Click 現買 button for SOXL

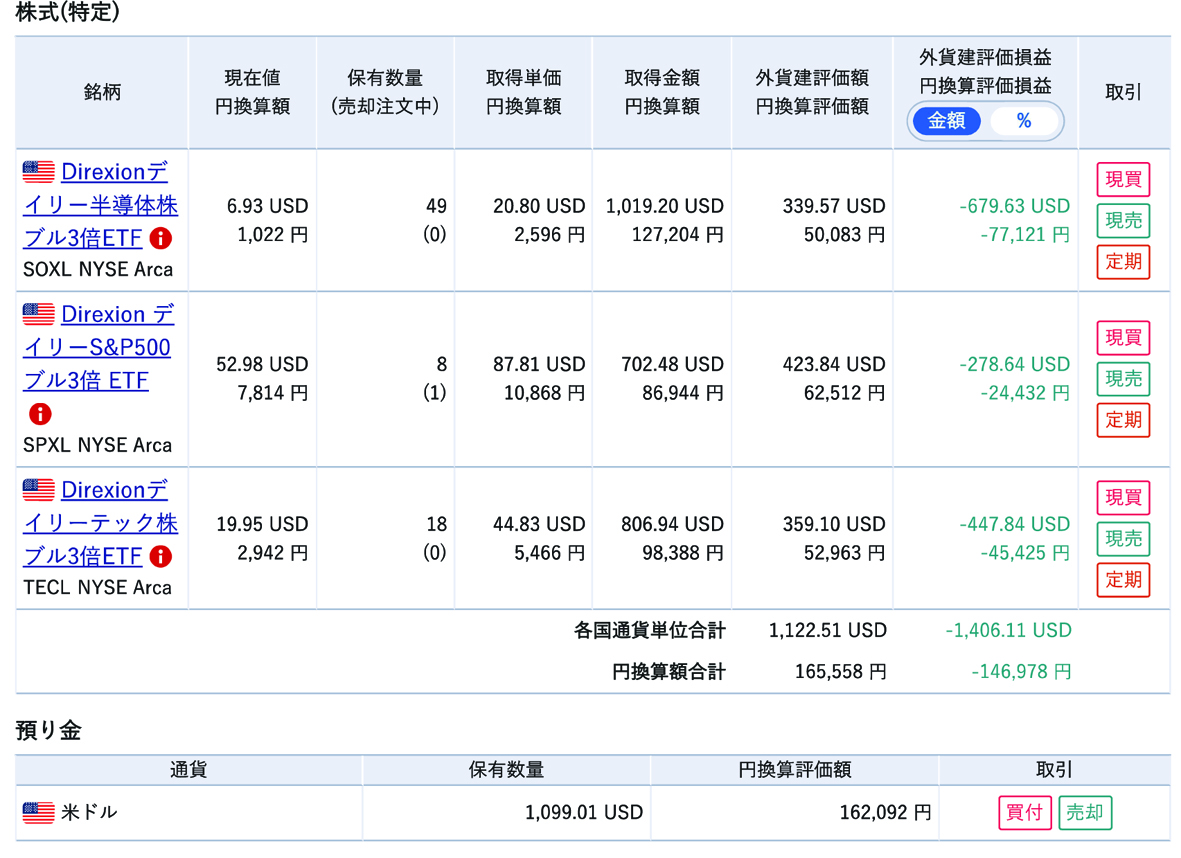(1123, 179)
